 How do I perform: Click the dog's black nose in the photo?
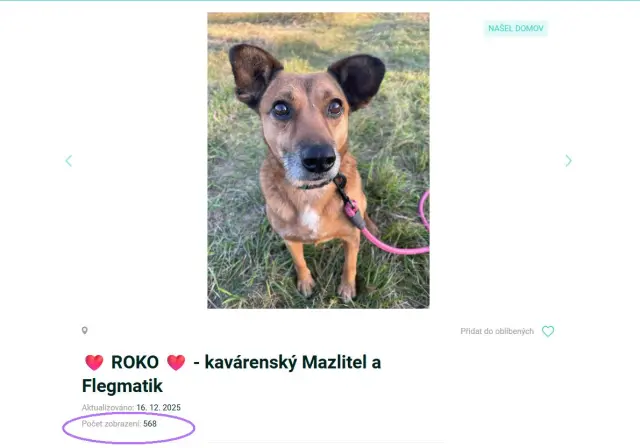pyautogui.click(x=318, y=157)
